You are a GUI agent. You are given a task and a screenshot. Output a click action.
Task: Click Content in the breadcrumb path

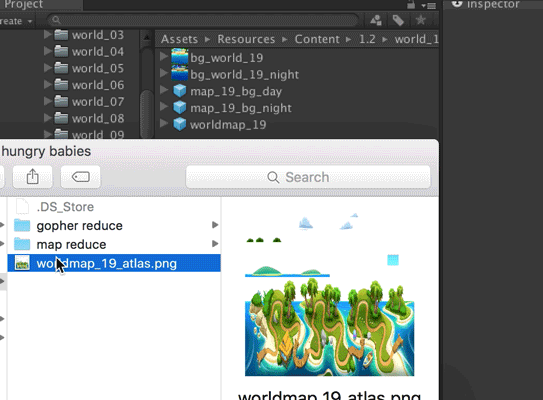(x=317, y=39)
